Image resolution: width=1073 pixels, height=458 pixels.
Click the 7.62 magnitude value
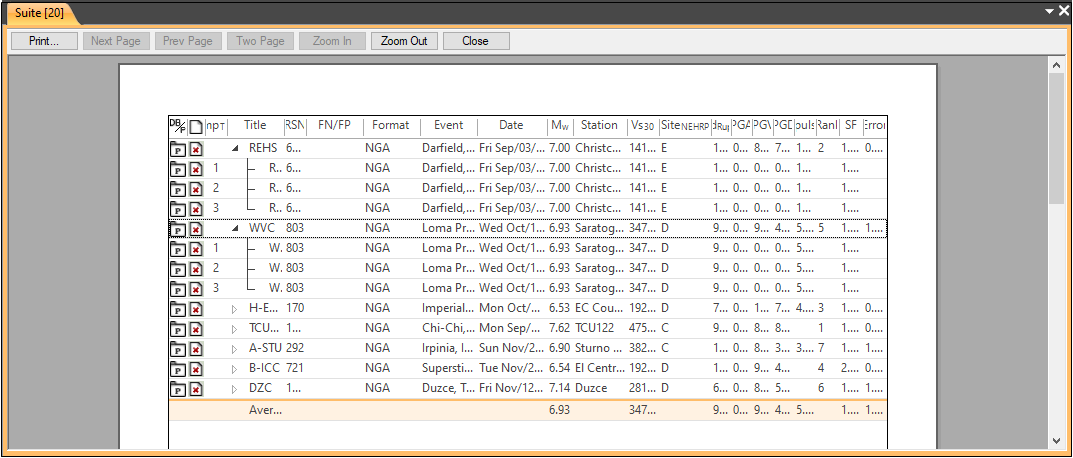559,328
